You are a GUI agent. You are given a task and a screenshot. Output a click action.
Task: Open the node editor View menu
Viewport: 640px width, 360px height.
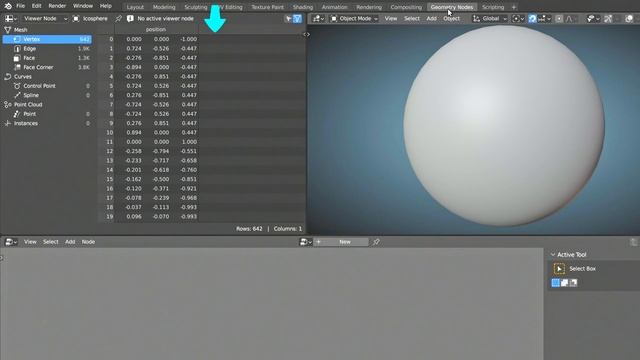click(30, 242)
